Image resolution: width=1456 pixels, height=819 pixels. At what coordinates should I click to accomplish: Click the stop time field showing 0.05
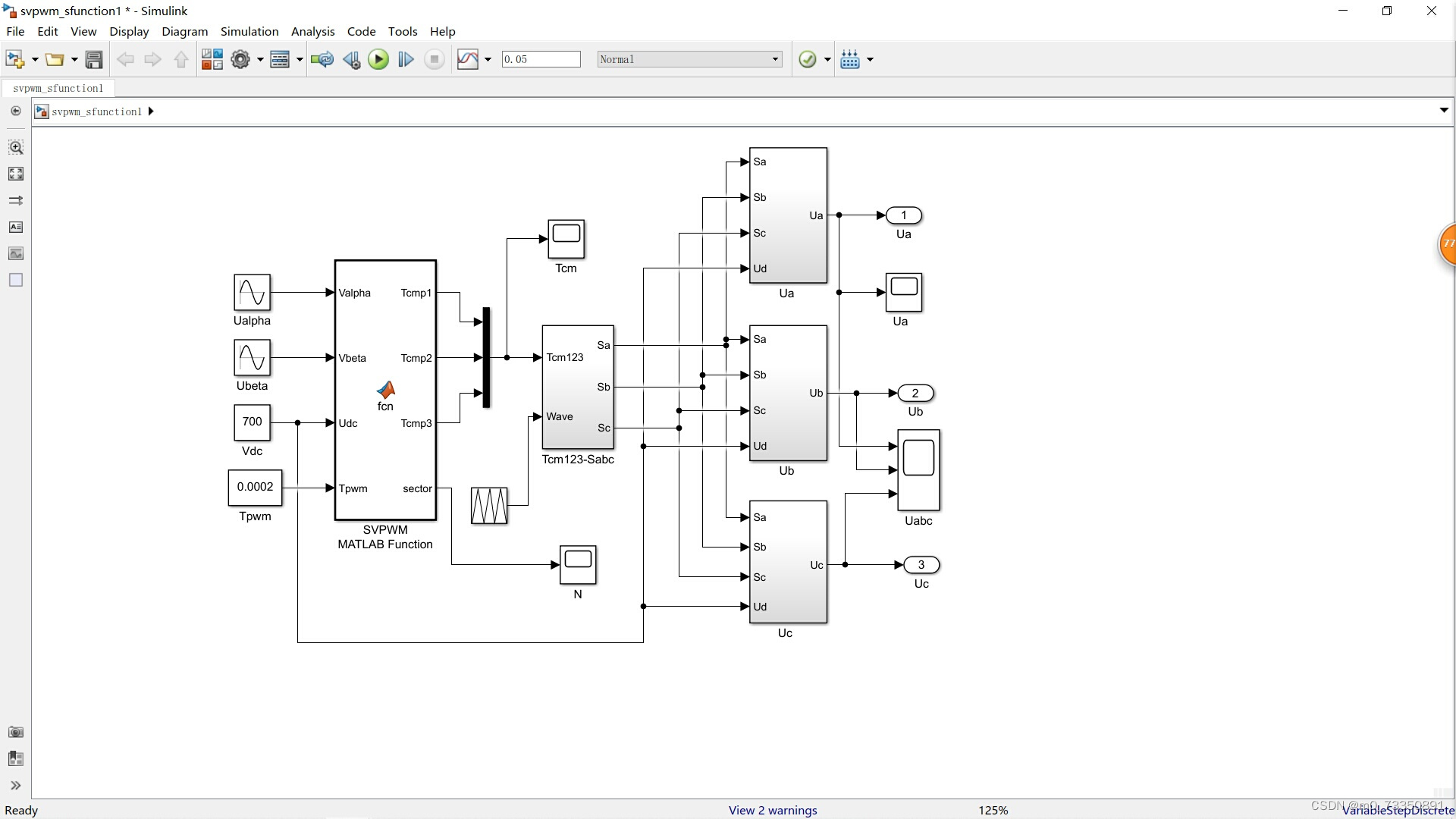[x=541, y=58]
